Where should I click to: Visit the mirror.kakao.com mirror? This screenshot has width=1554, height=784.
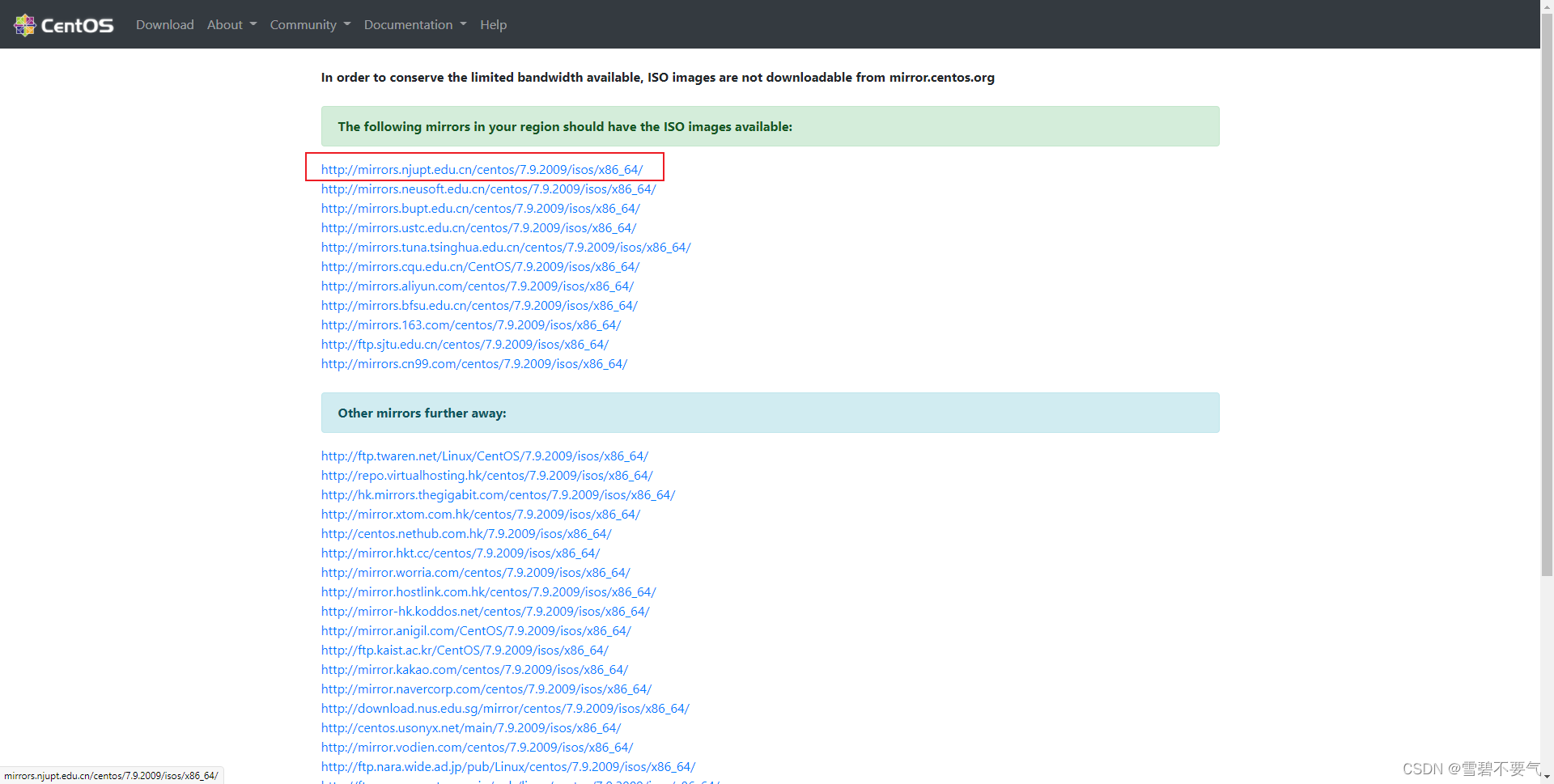(475, 670)
